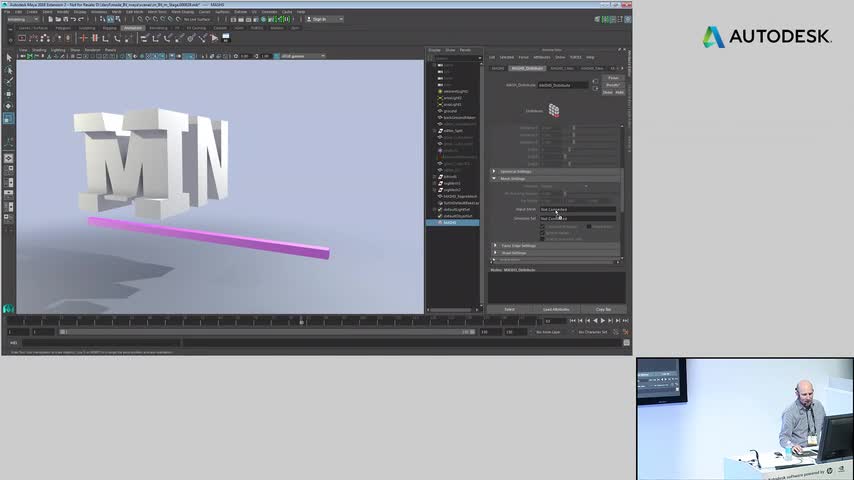The image size is (854, 480).
Task: Click the single-pane layout icon in toolbox
Action: click(9, 159)
